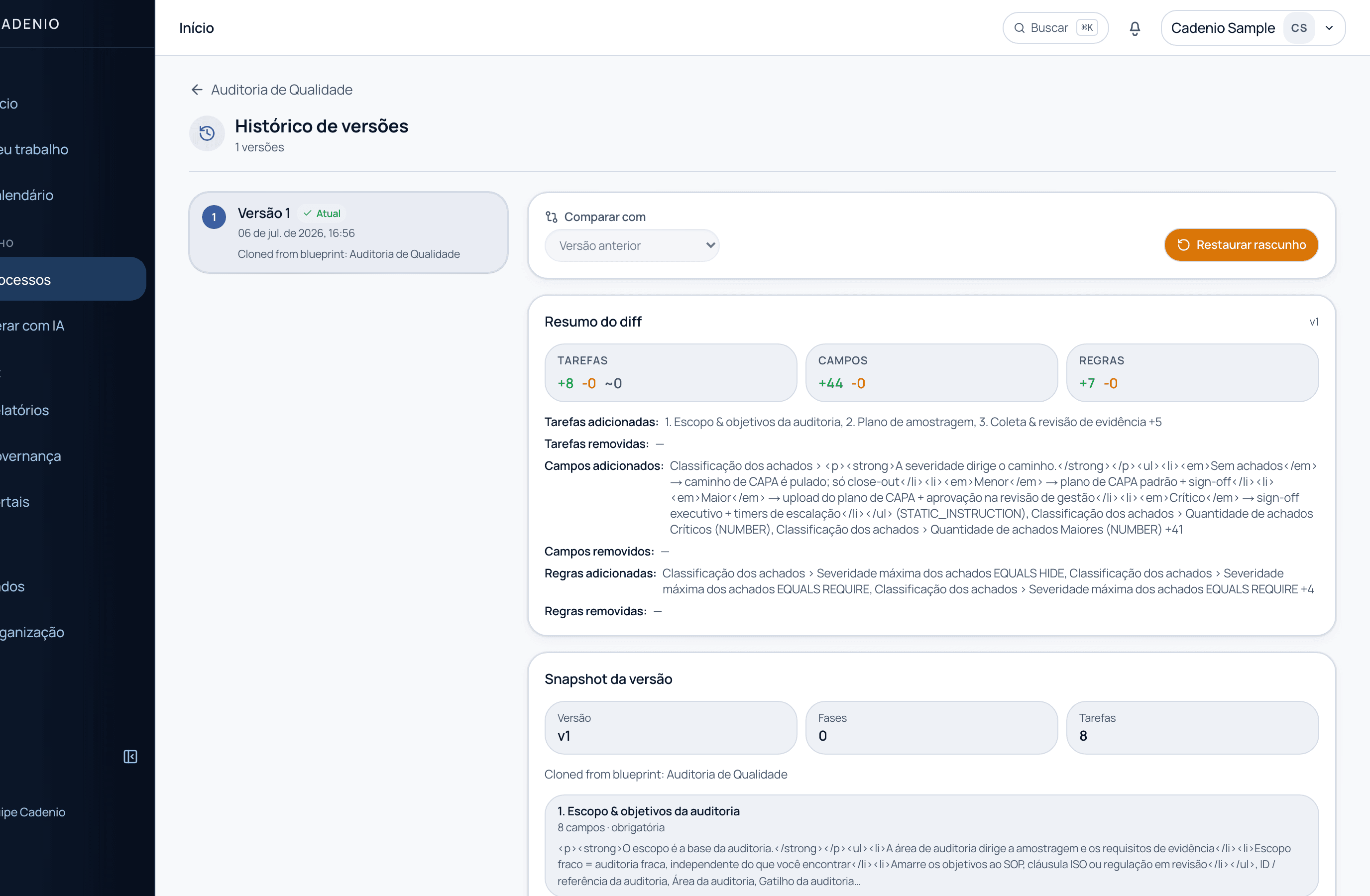1370x896 pixels.
Task: Click the REGRAS diff summary card
Action: tap(1192, 373)
